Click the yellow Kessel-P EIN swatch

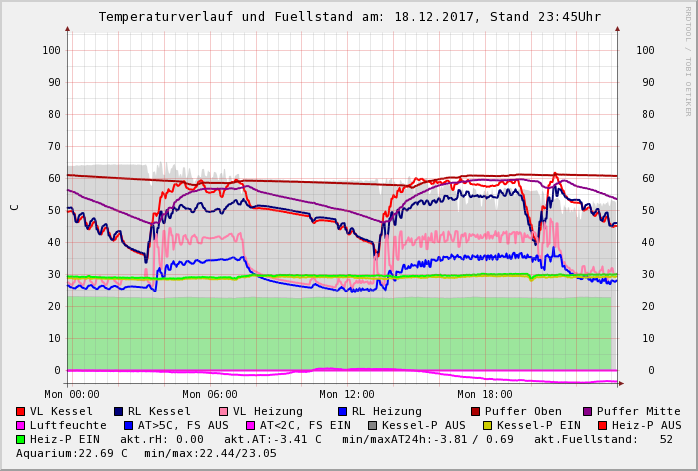point(488,425)
